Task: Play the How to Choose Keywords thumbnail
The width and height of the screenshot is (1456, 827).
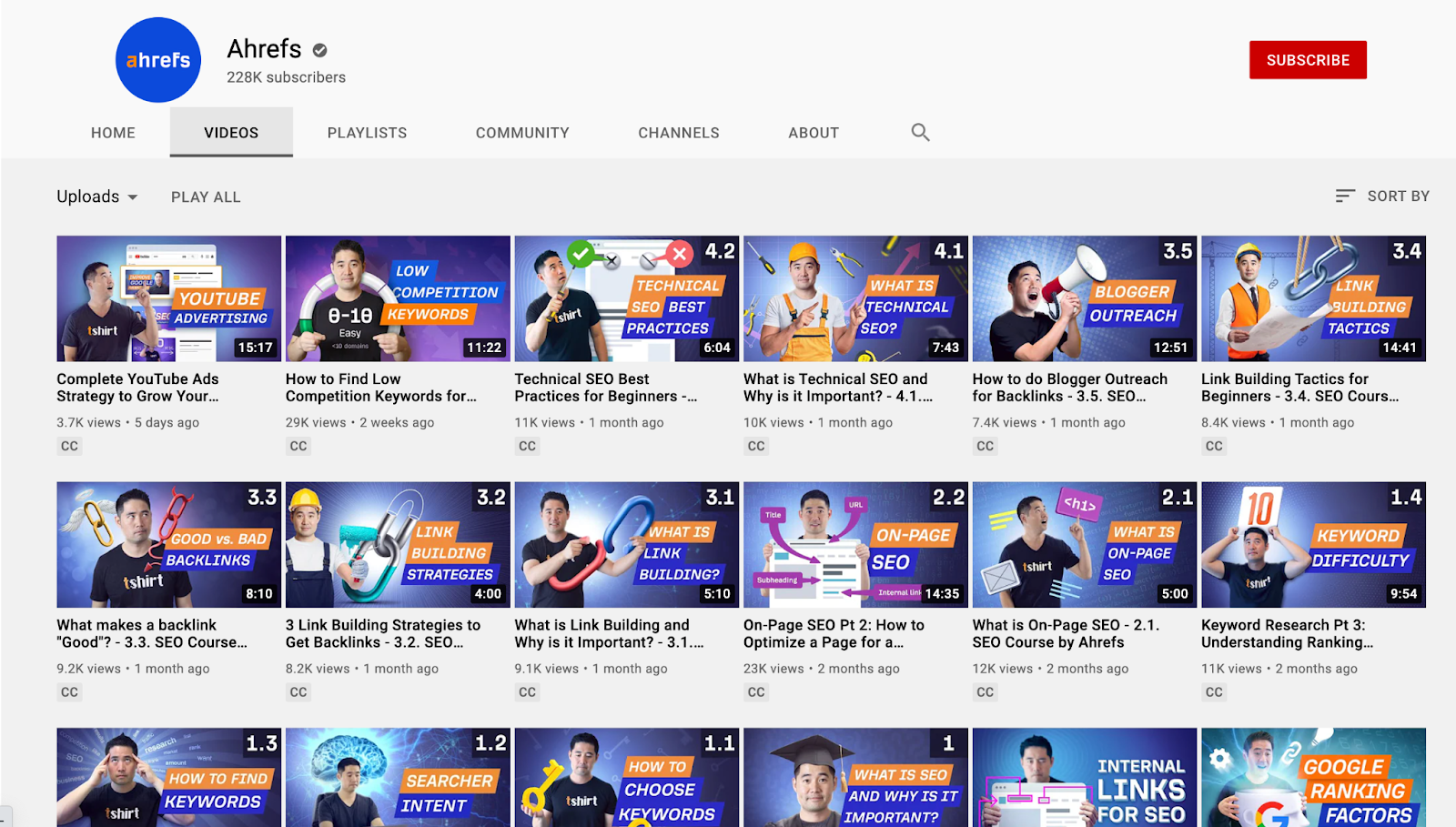Action: pyautogui.click(x=627, y=778)
